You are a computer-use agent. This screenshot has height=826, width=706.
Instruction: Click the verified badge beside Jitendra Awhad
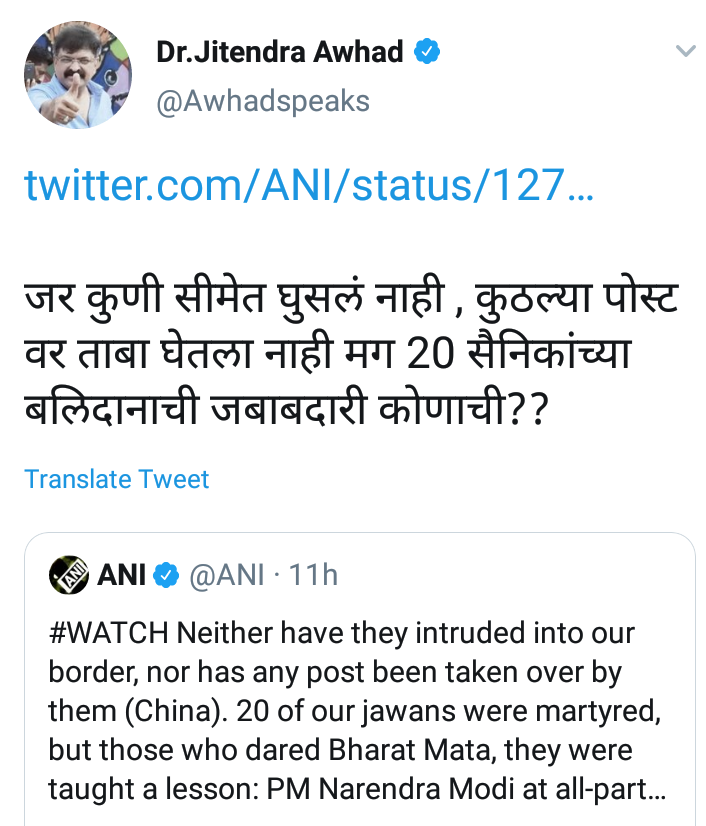429,52
